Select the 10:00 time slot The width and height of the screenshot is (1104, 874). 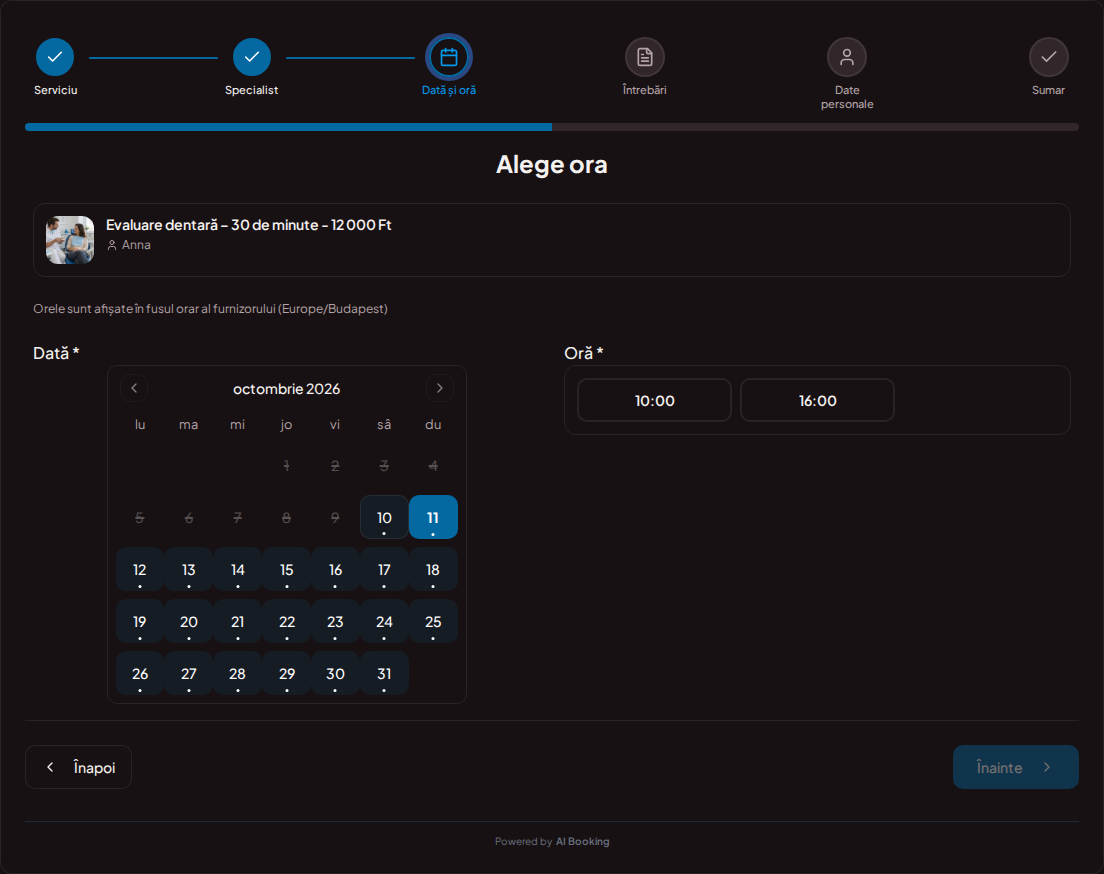[654, 401]
